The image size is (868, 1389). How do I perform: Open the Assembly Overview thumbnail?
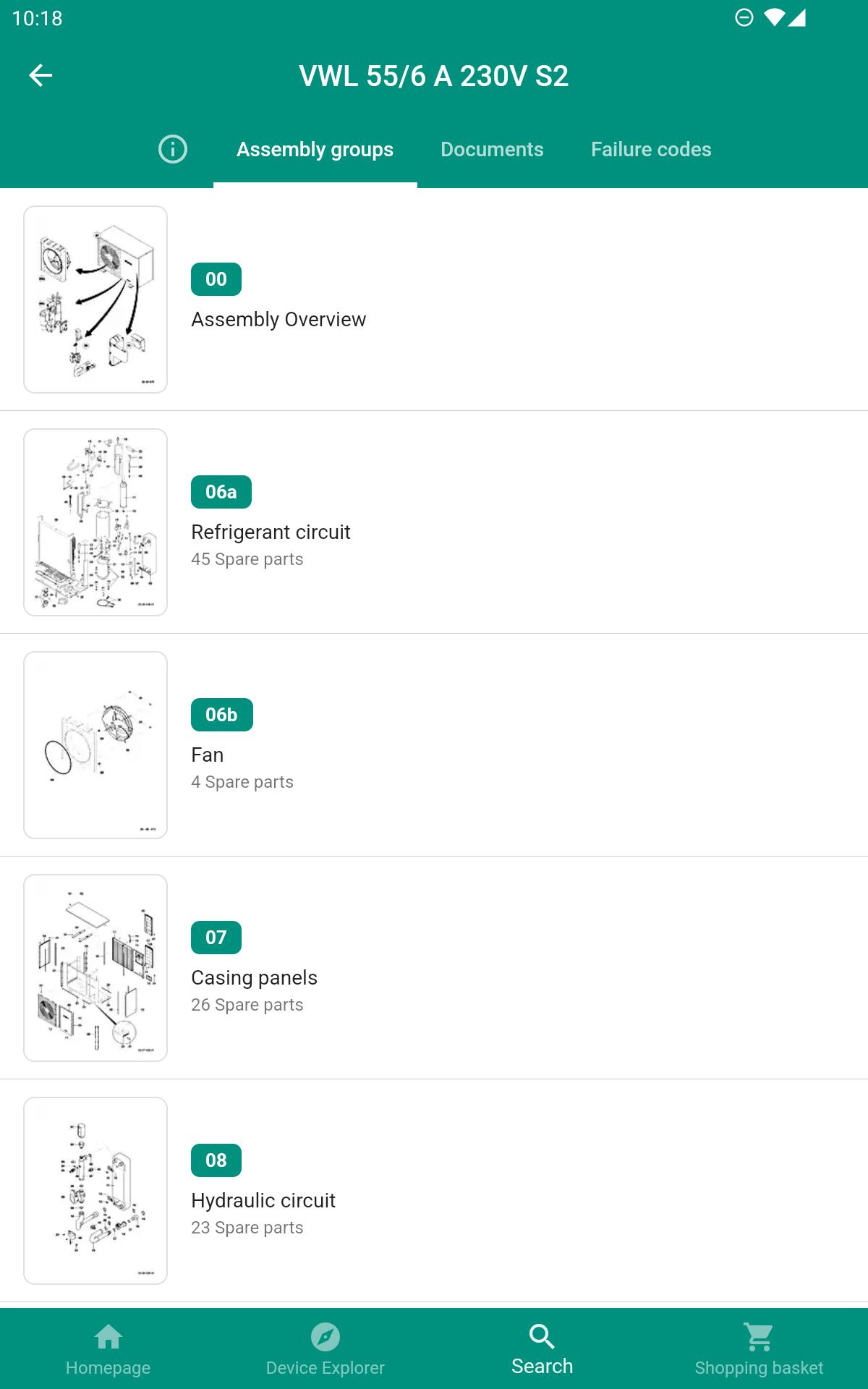click(95, 300)
